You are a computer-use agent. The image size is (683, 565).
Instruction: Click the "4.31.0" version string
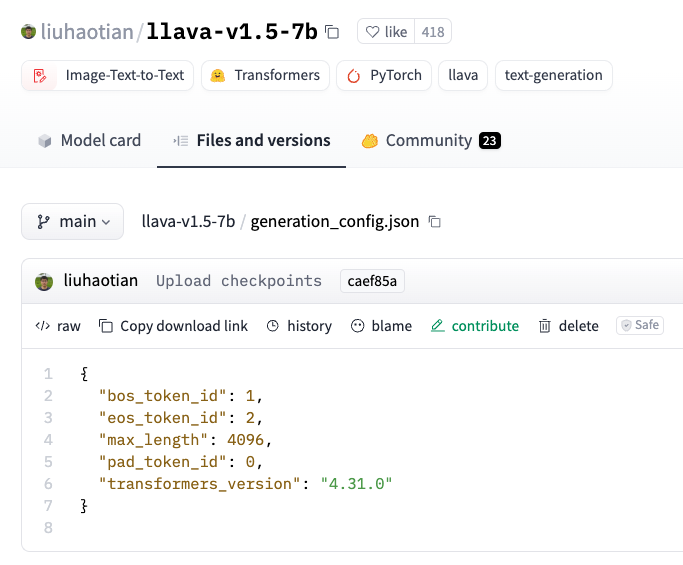tap(356, 484)
